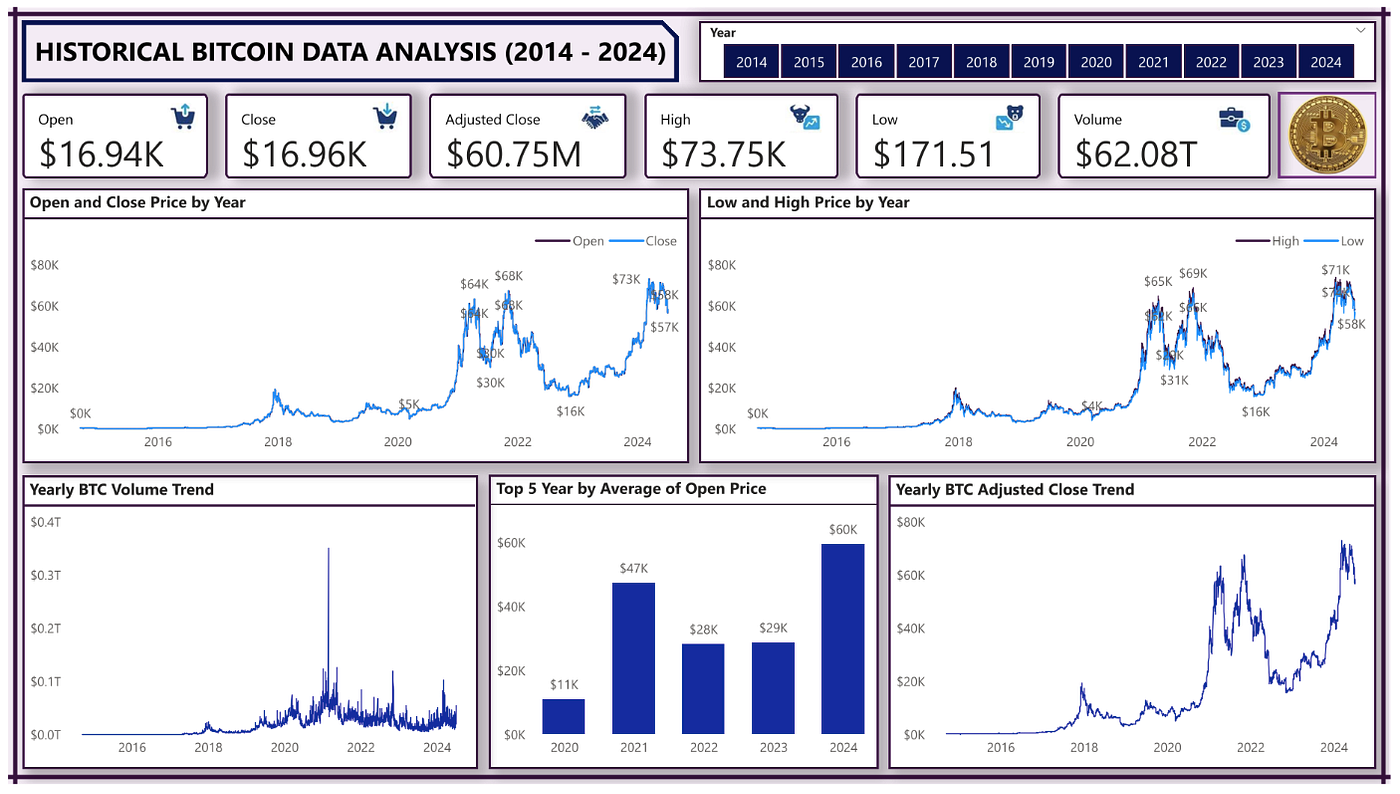Filter by year 2019
This screenshot has height=794, width=1400.
pyautogui.click(x=1039, y=62)
